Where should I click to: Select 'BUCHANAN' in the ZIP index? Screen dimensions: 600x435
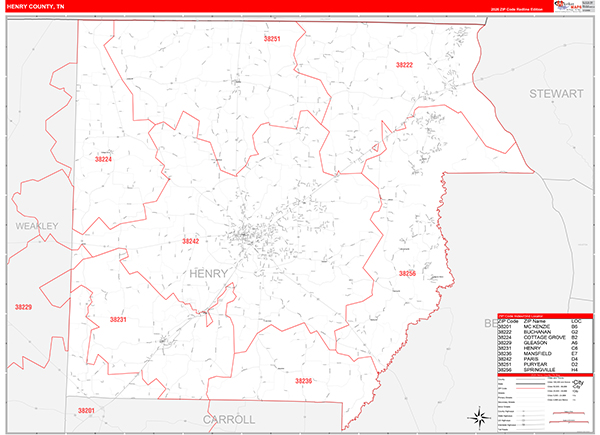pos(537,332)
